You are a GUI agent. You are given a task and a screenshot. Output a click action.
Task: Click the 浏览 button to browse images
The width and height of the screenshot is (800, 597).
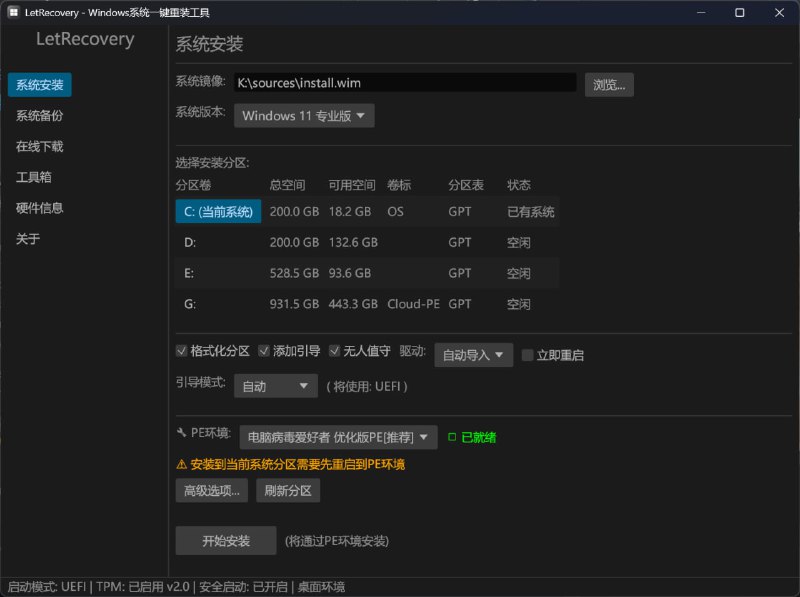click(609, 84)
